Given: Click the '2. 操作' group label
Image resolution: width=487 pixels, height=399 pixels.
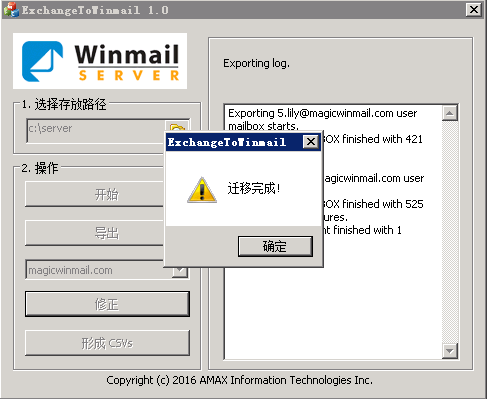Looking at the screenshot, I should tap(40, 168).
